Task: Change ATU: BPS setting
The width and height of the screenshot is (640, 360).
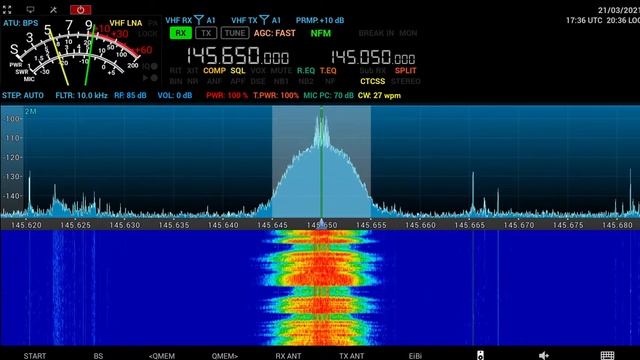Action: click(x=21, y=23)
